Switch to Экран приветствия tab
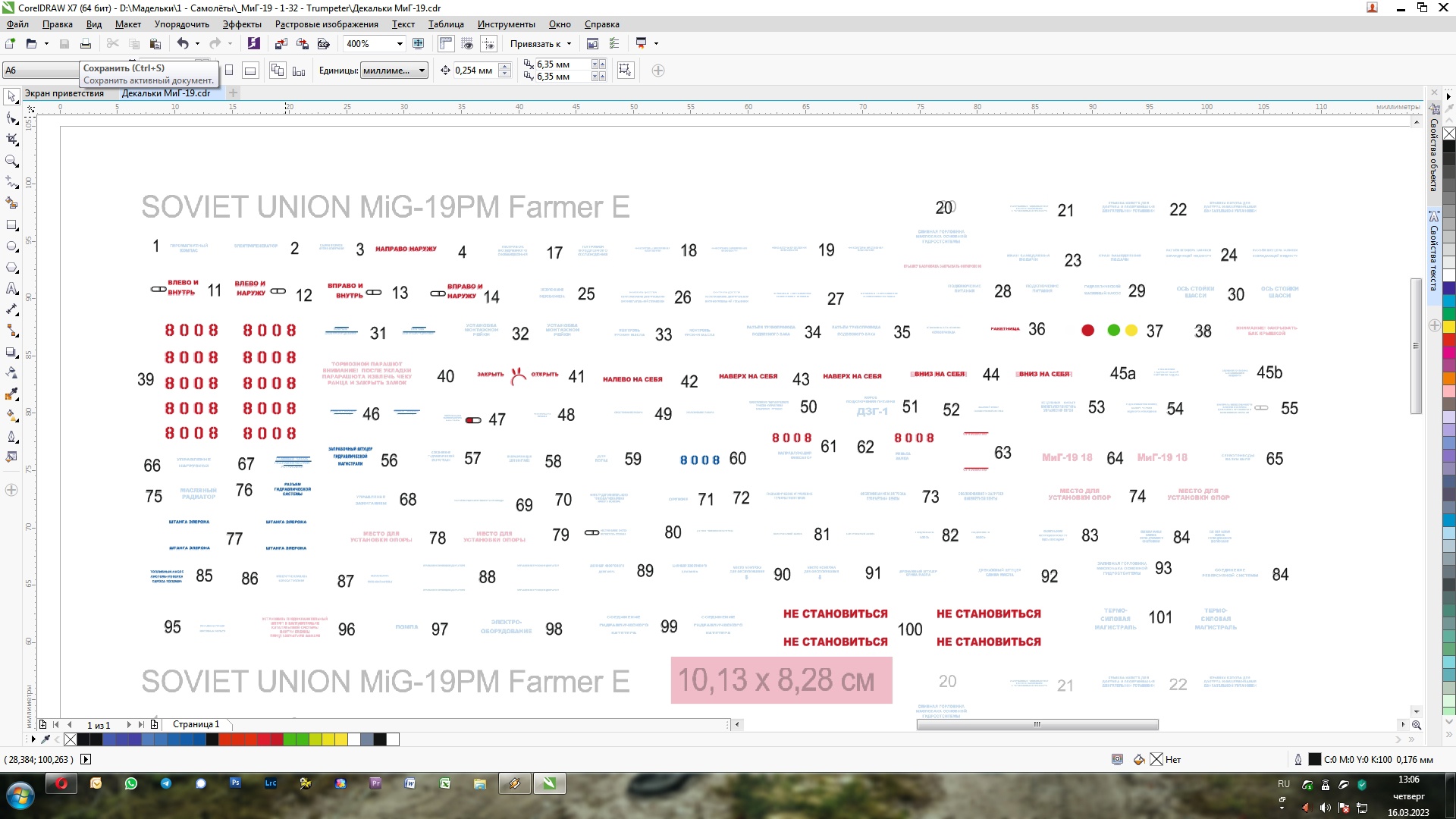The height and width of the screenshot is (819, 1456). click(64, 93)
